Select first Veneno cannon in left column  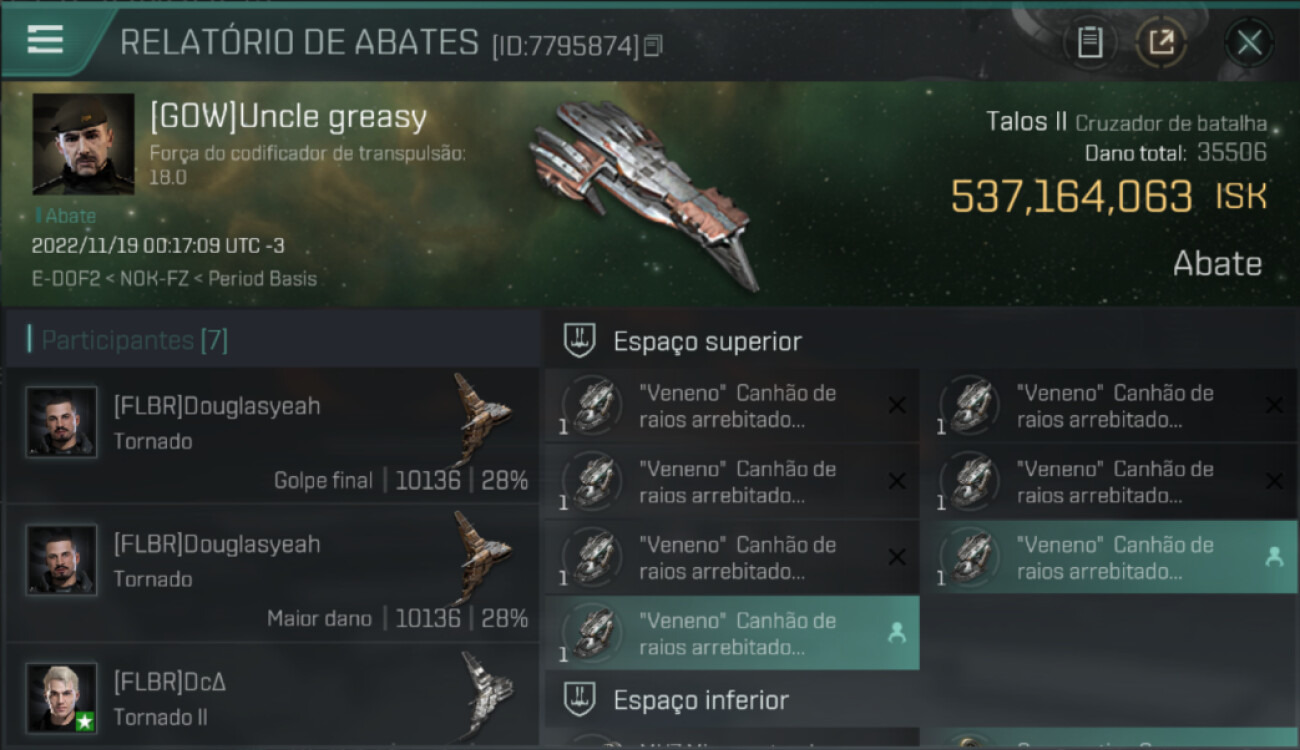(732, 406)
